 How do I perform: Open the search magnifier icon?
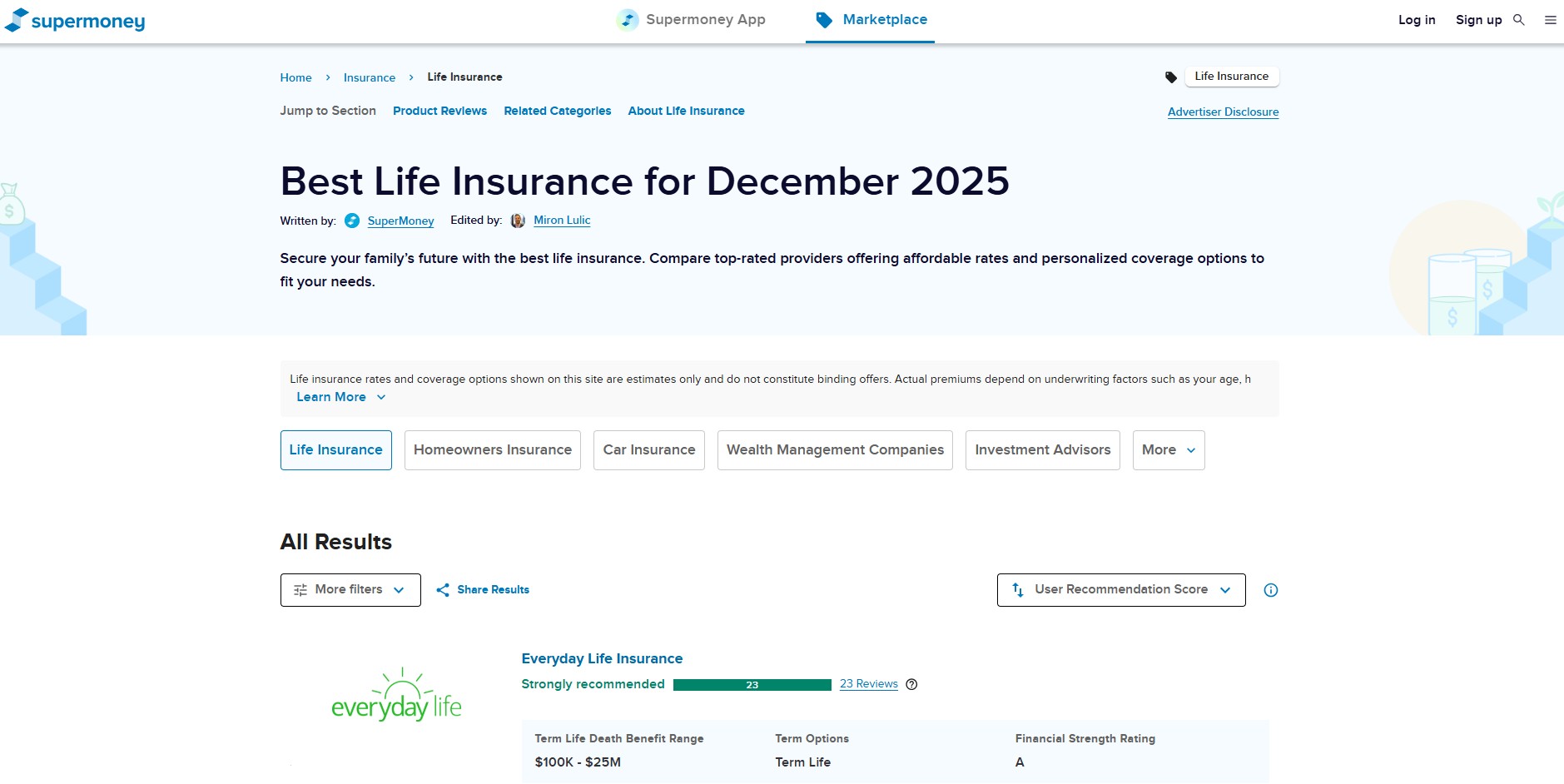(1518, 20)
